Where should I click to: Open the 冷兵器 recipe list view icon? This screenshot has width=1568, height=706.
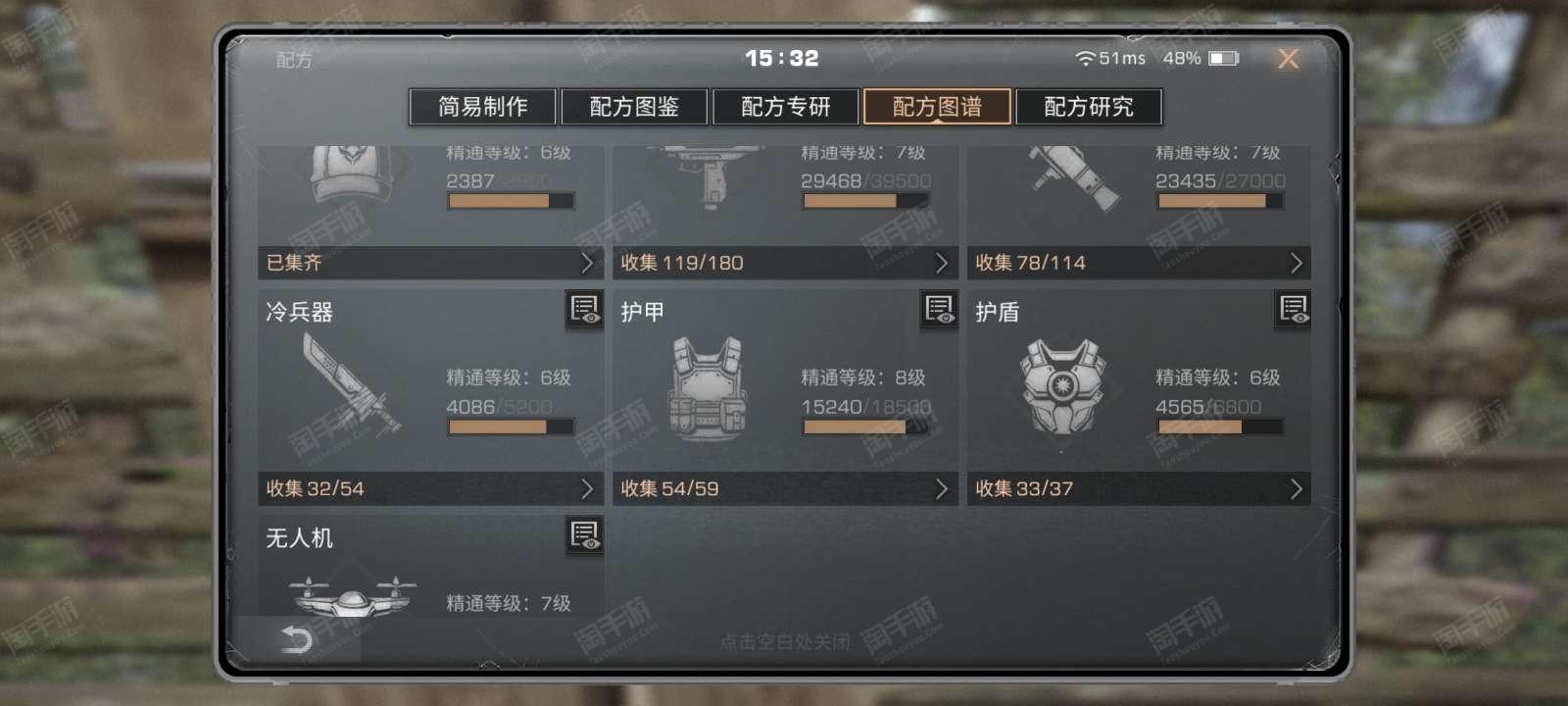(x=585, y=310)
